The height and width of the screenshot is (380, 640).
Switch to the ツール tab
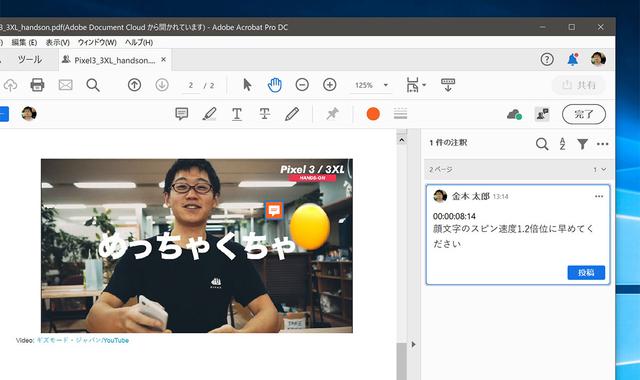click(x=29, y=60)
